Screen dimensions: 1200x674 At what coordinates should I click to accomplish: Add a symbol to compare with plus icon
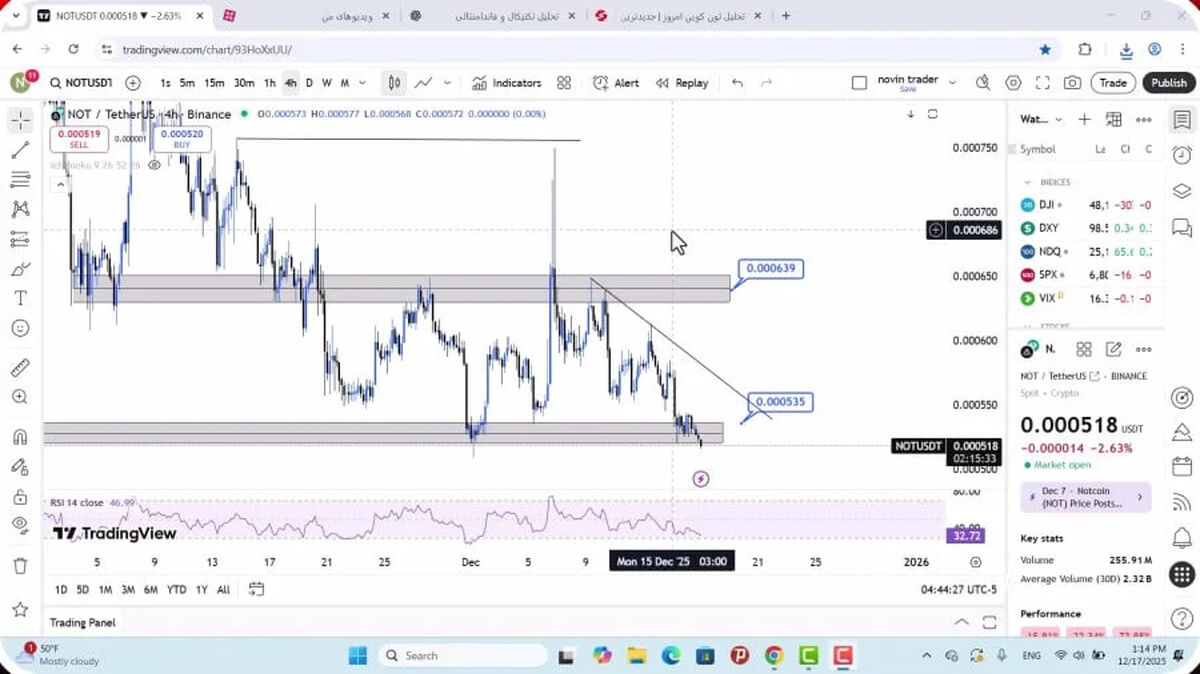(x=133, y=83)
